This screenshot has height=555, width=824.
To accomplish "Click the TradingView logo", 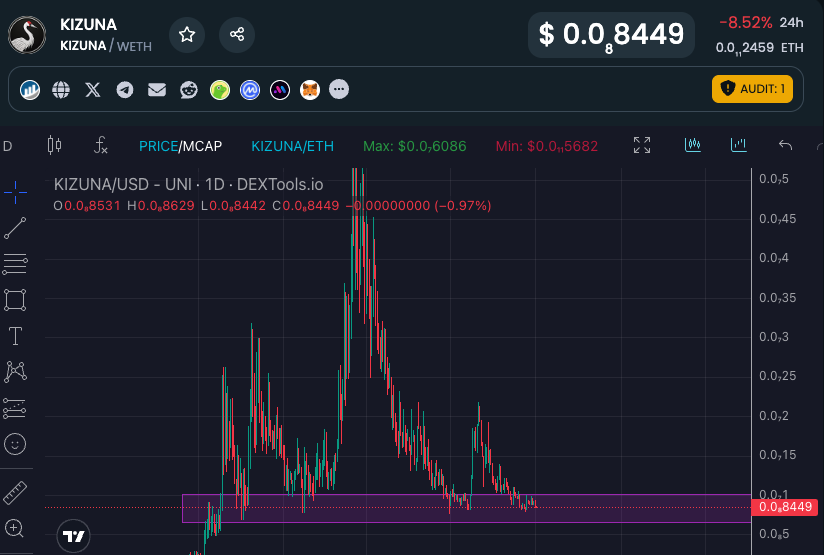I will [x=74, y=536].
